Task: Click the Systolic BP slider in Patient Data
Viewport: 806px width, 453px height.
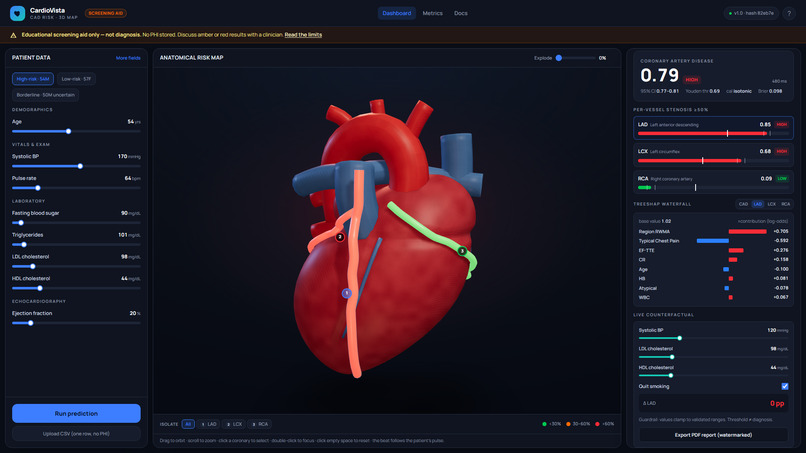Action: [x=76, y=166]
